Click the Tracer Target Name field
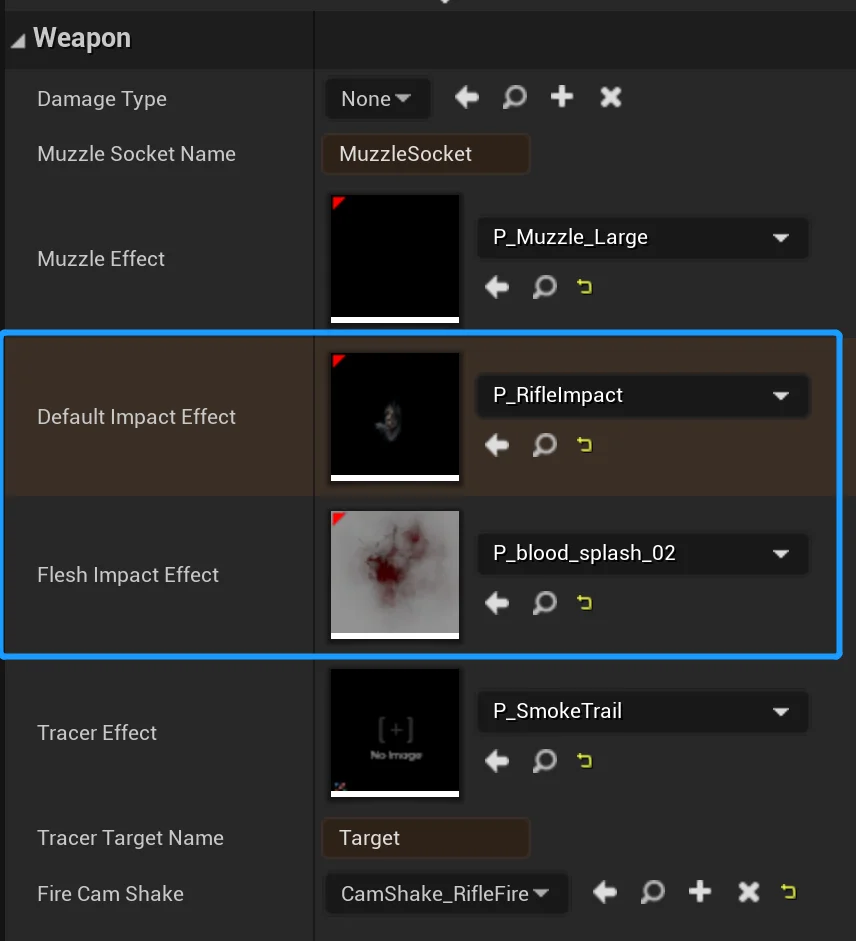 click(426, 838)
